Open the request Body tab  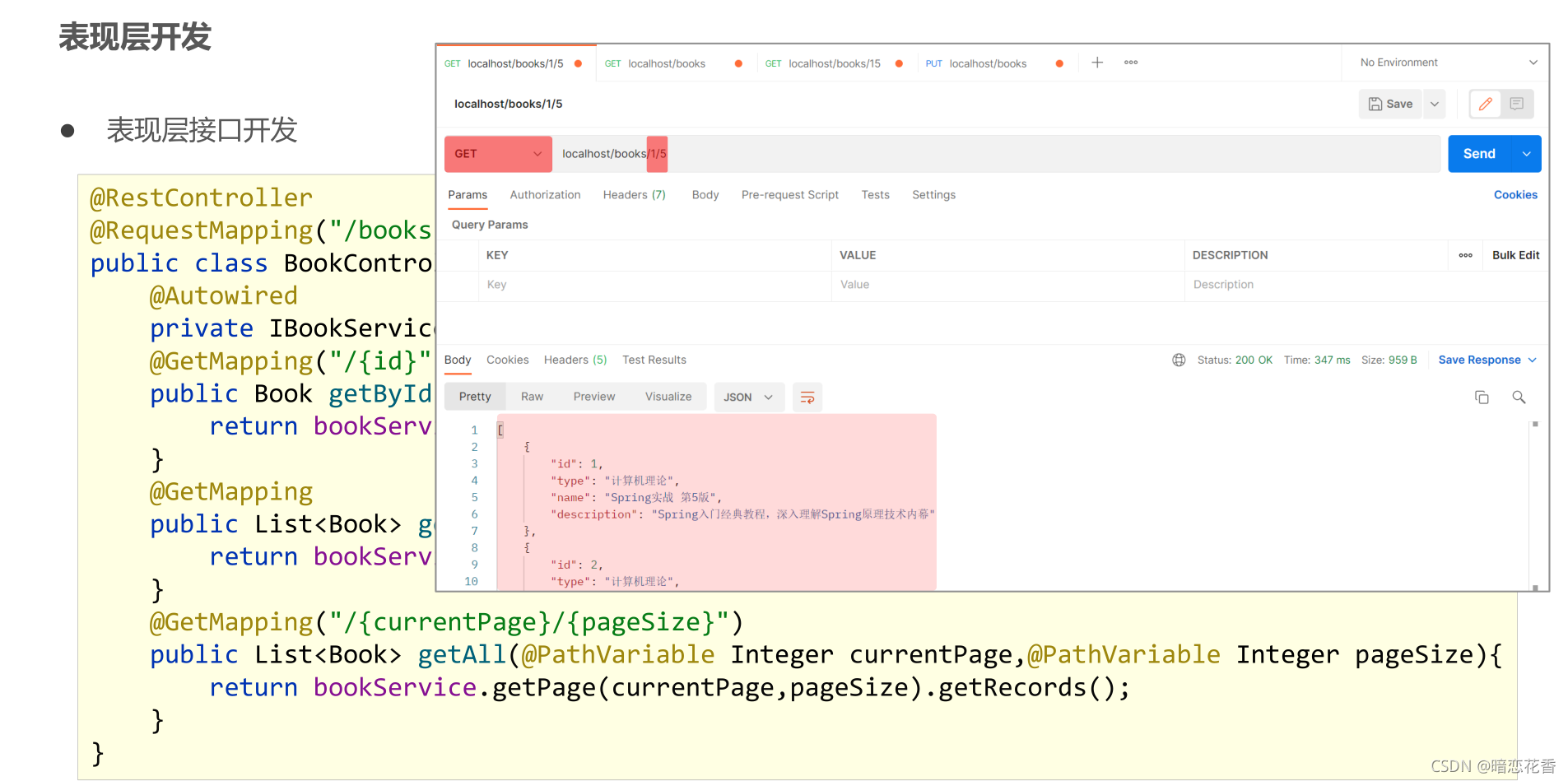[705, 195]
